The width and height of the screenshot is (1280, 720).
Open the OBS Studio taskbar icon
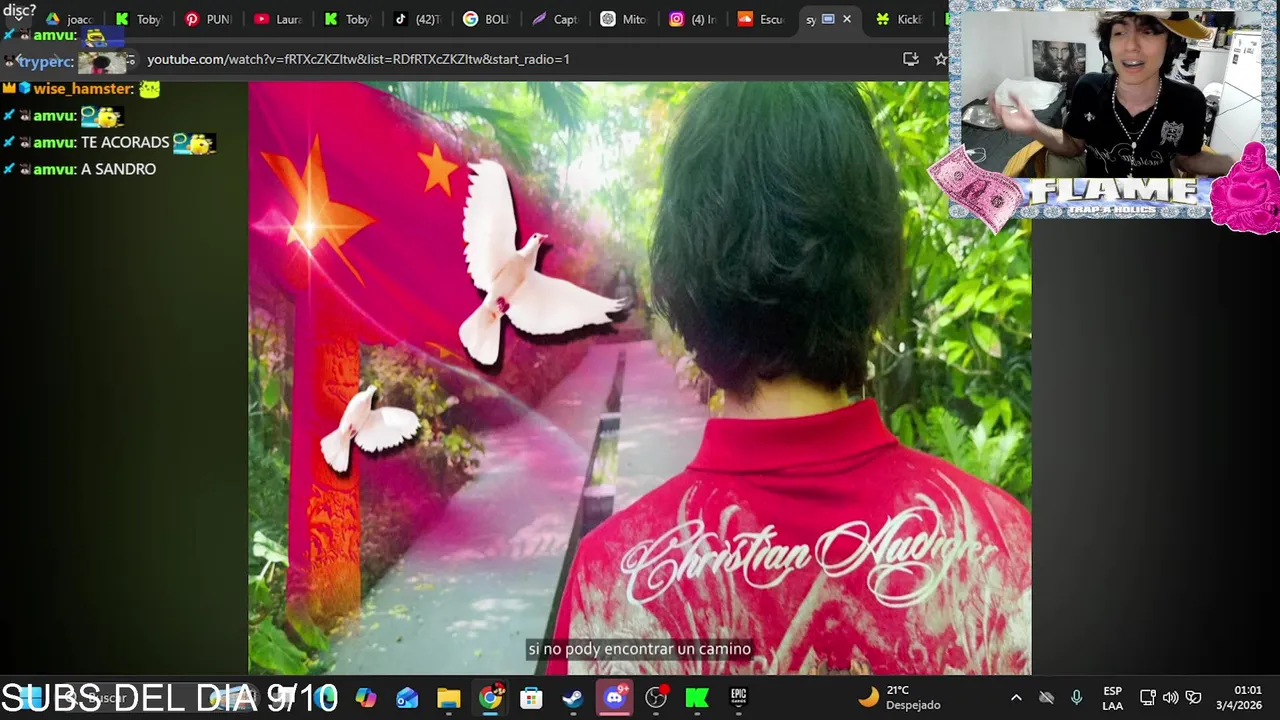[x=656, y=698]
